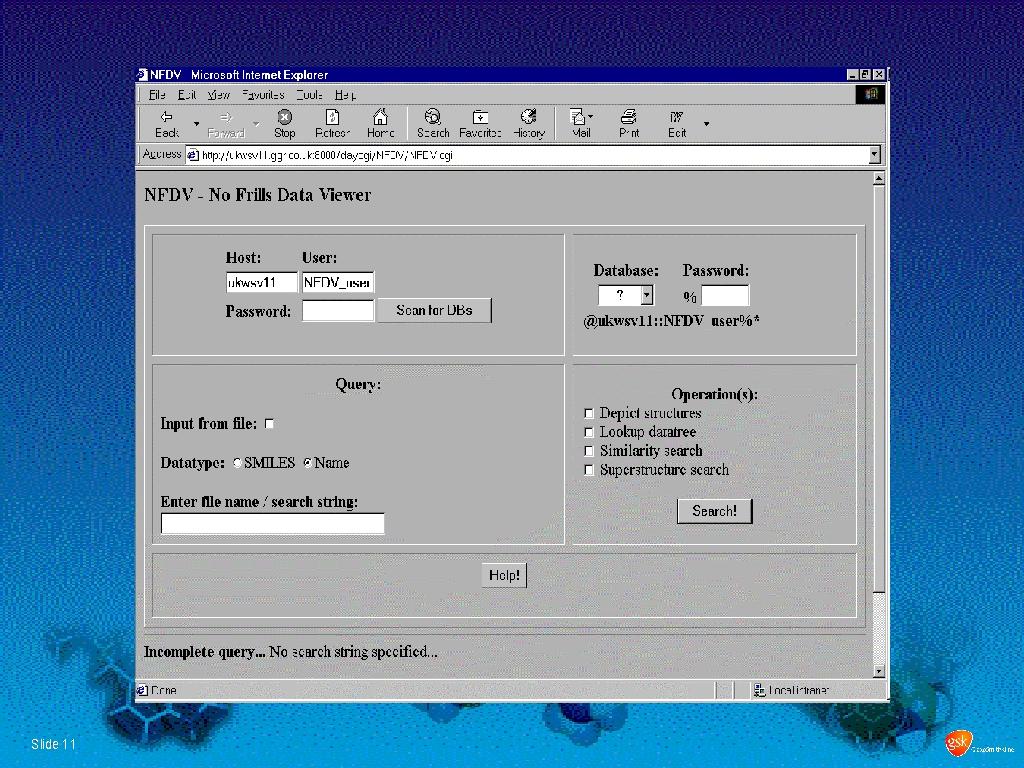Stop page loading with Stop icon

[x=284, y=123]
